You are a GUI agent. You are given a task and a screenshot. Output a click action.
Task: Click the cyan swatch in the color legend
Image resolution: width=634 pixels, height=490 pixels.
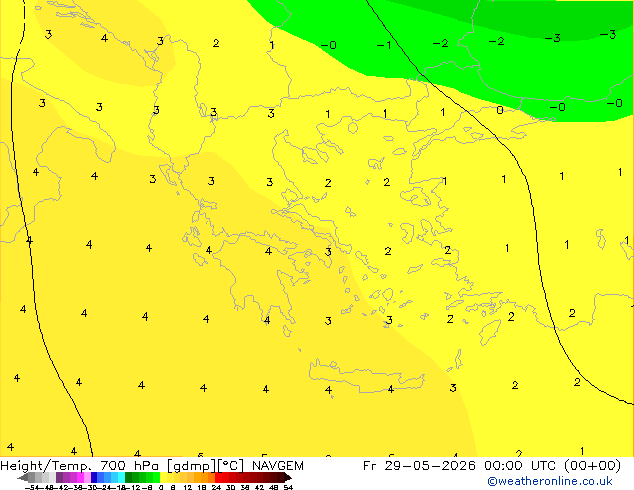[x=121, y=478]
